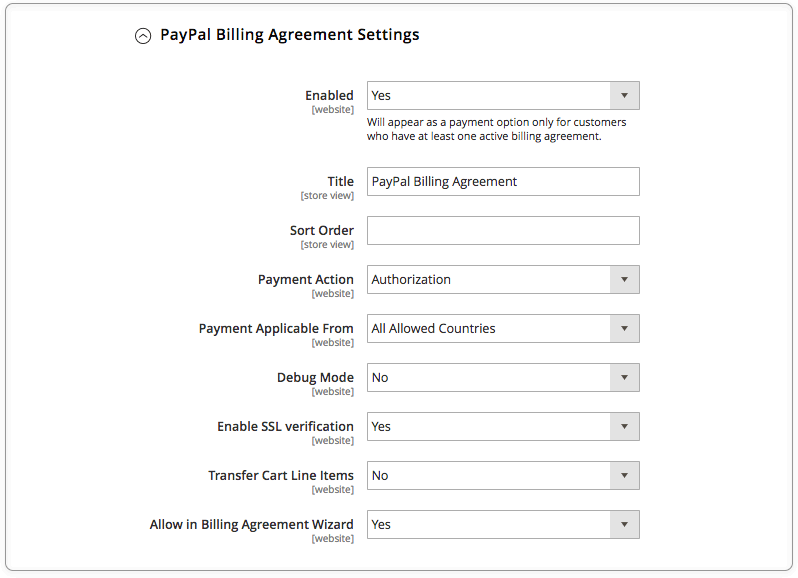
Task: Focus the Sort Order input field
Action: pyautogui.click(x=503, y=231)
